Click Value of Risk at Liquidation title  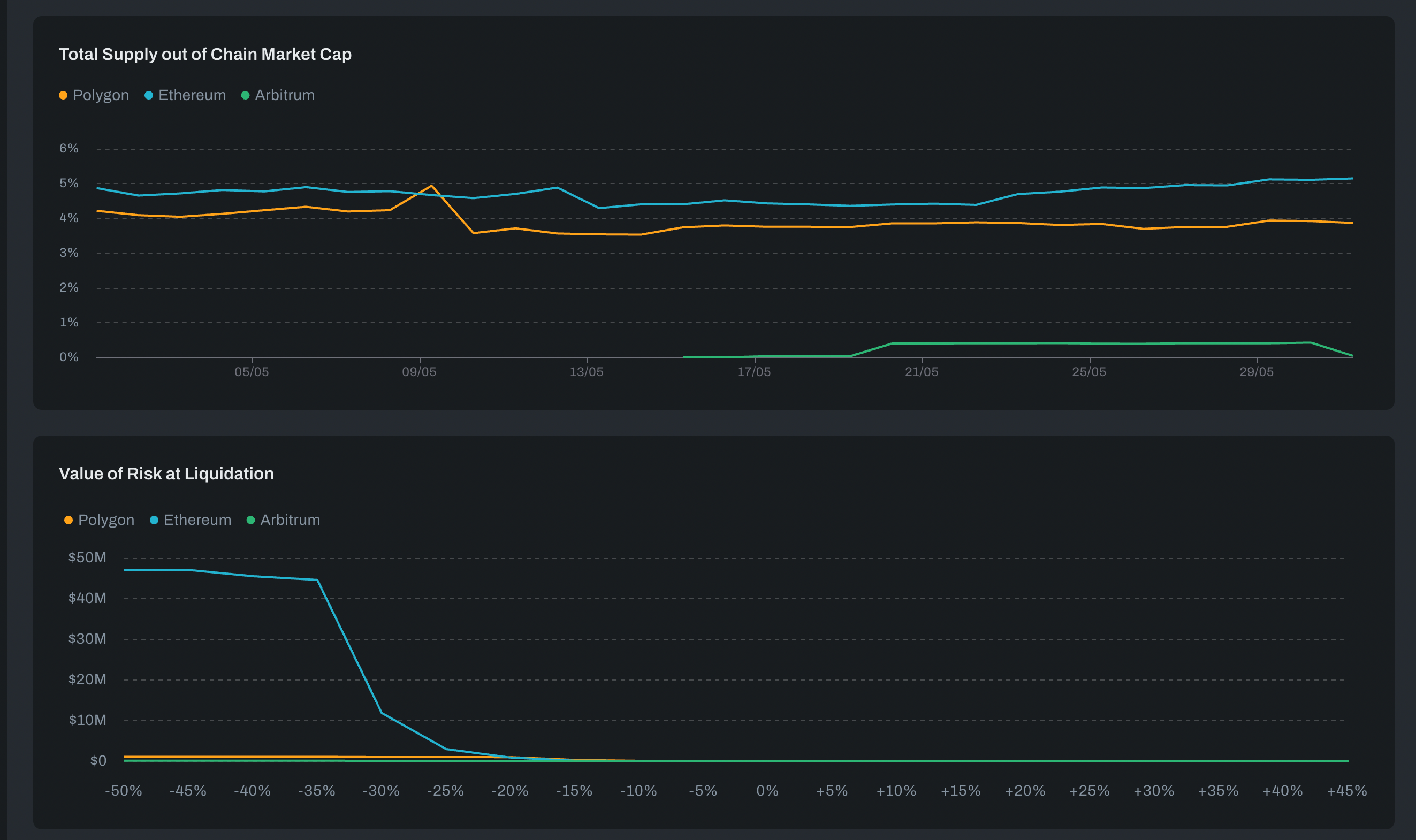pos(166,474)
